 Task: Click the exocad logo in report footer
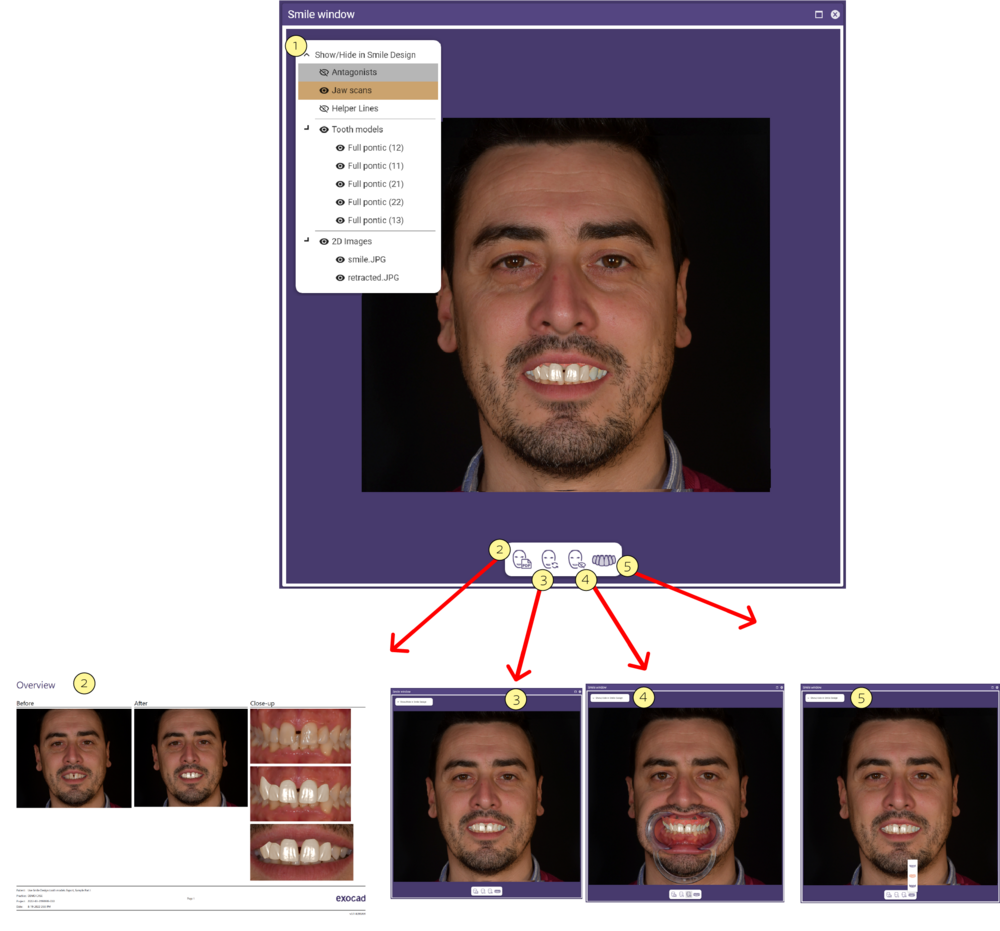[x=351, y=898]
